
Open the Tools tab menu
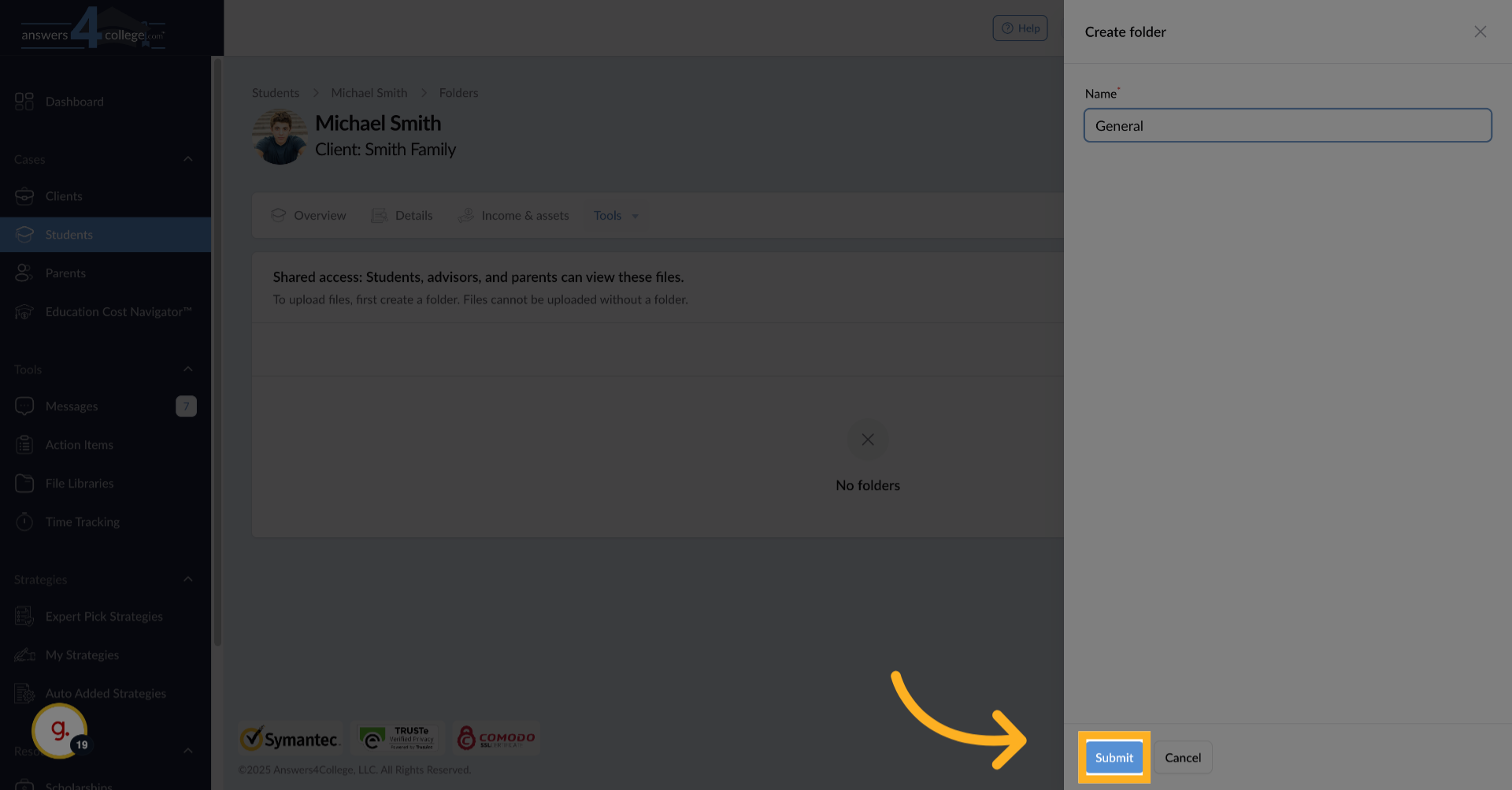click(x=616, y=216)
